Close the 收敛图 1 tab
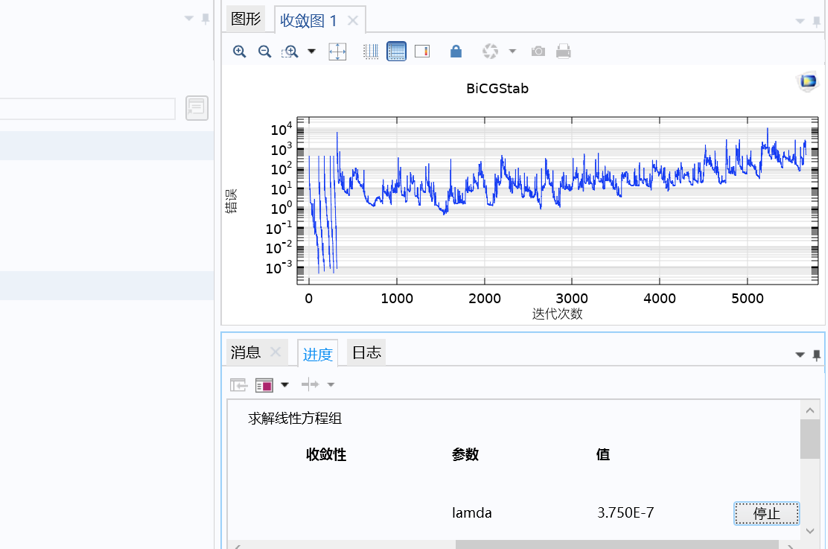 click(x=353, y=20)
